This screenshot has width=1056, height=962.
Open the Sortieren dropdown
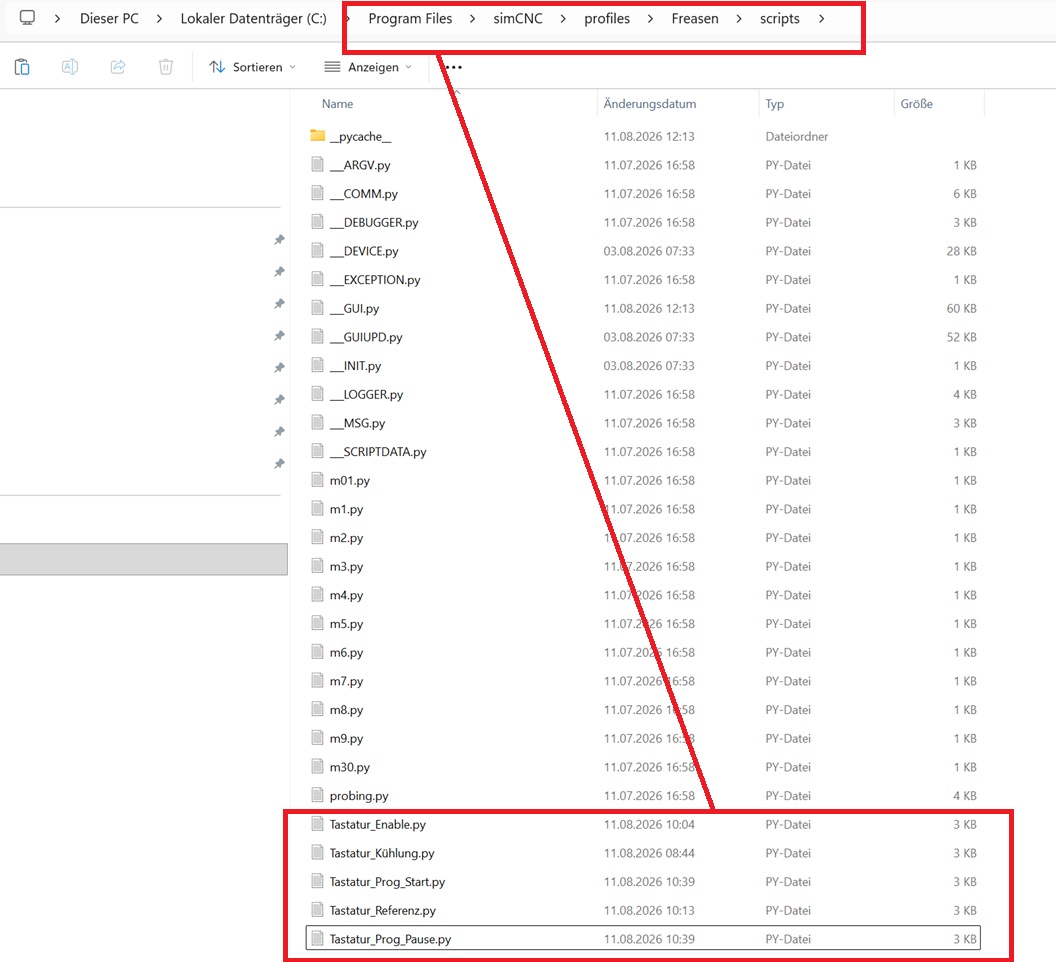[x=253, y=67]
